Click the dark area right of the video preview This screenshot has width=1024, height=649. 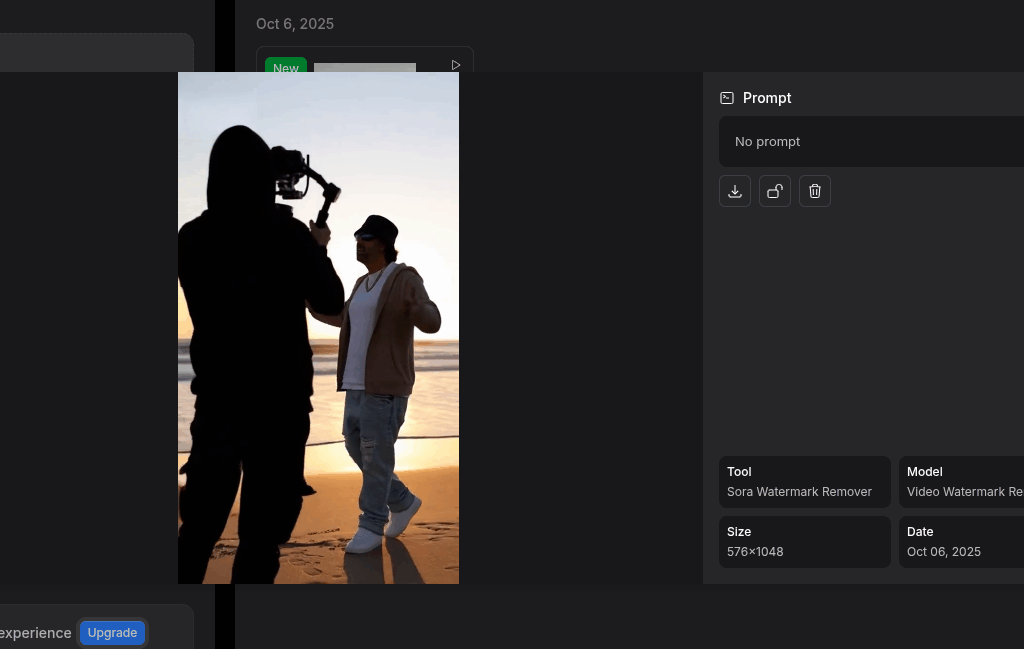coord(580,328)
